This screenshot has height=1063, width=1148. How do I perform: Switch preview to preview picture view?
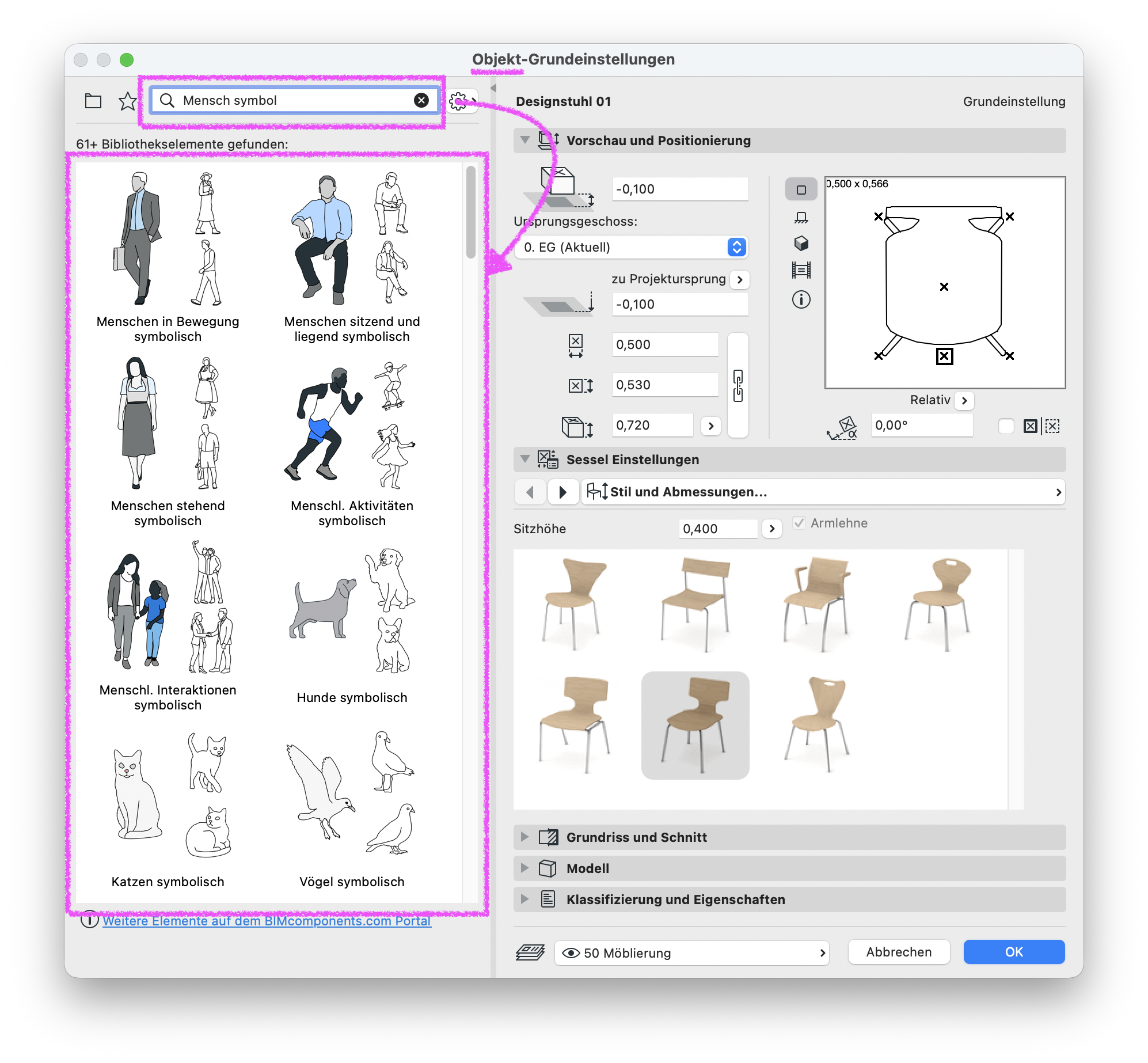click(801, 270)
